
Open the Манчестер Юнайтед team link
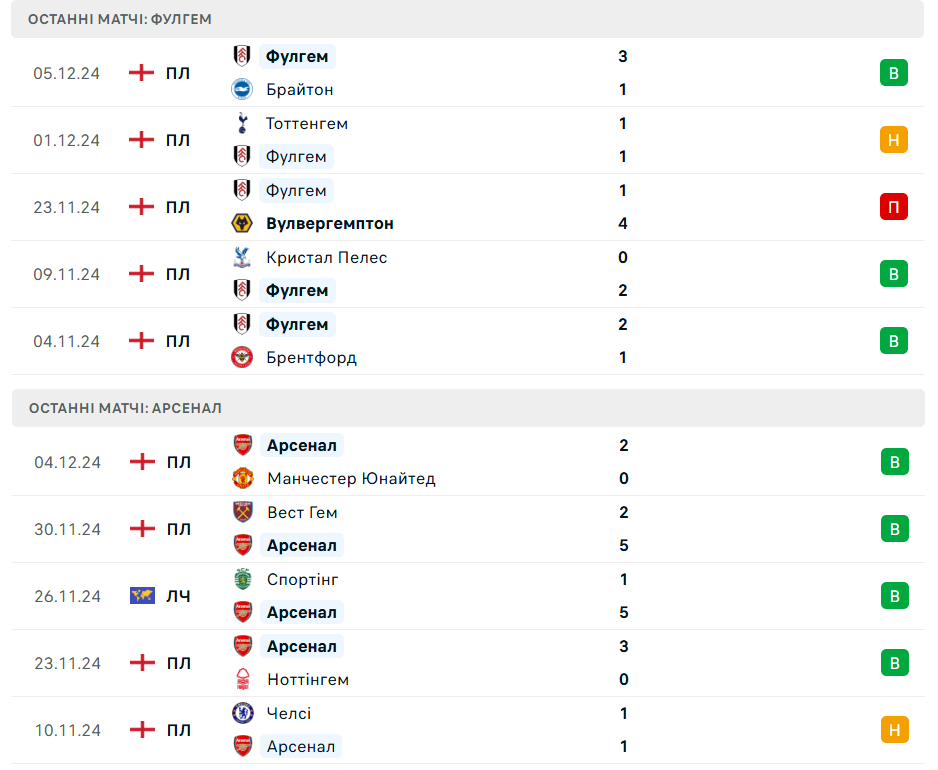[351, 479]
